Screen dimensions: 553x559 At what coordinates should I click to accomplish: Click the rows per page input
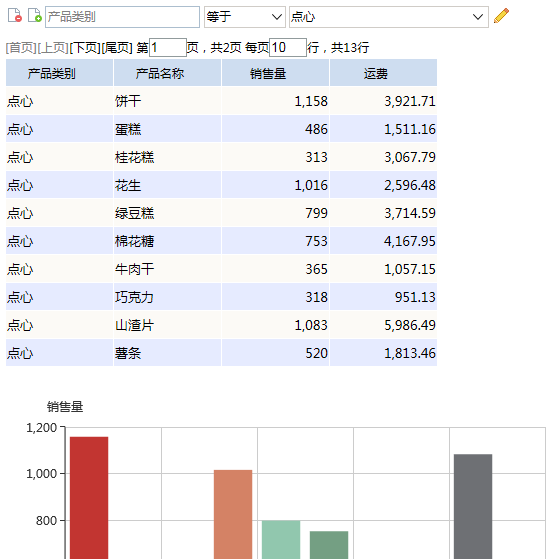288,47
